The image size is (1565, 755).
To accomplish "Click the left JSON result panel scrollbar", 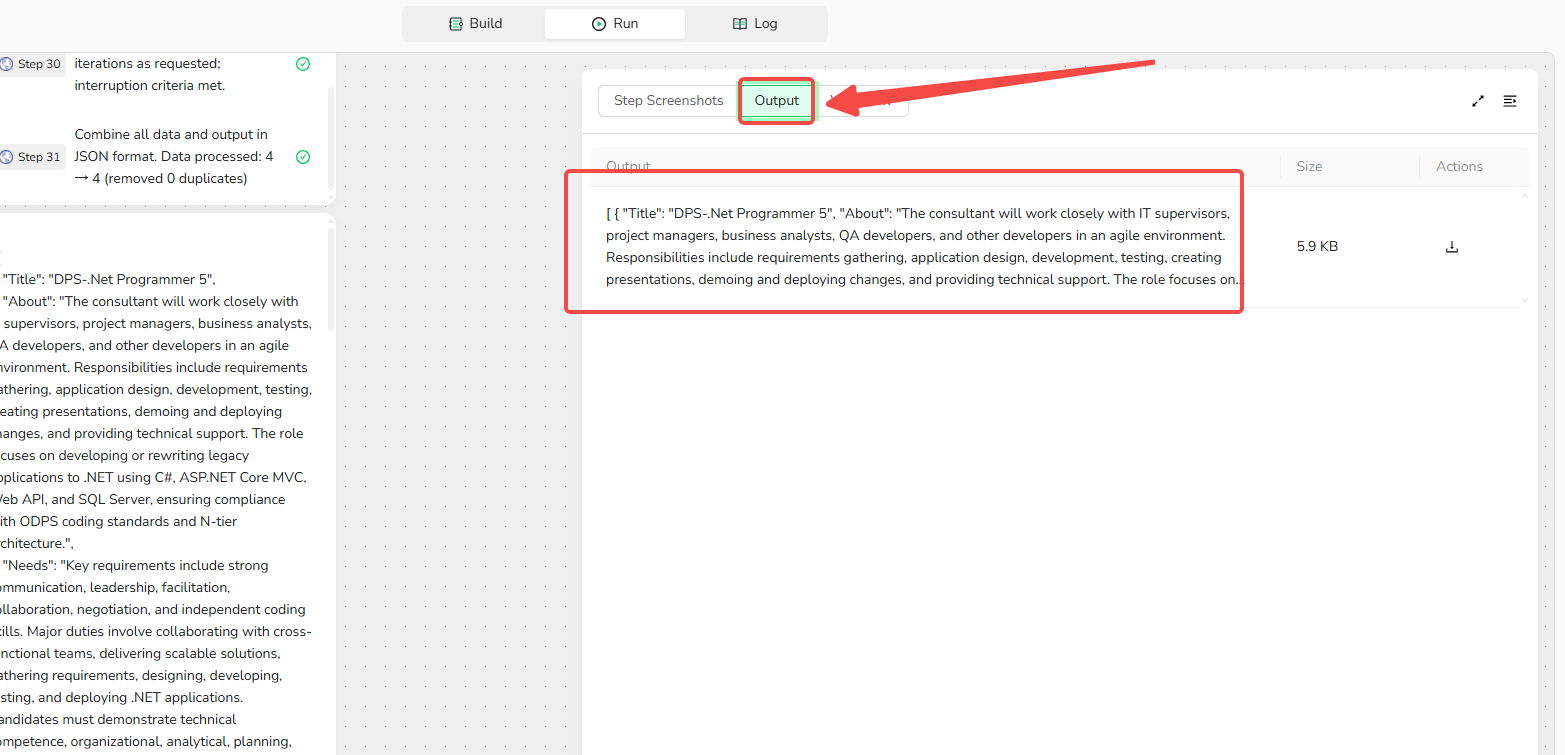I will coord(331,280).
